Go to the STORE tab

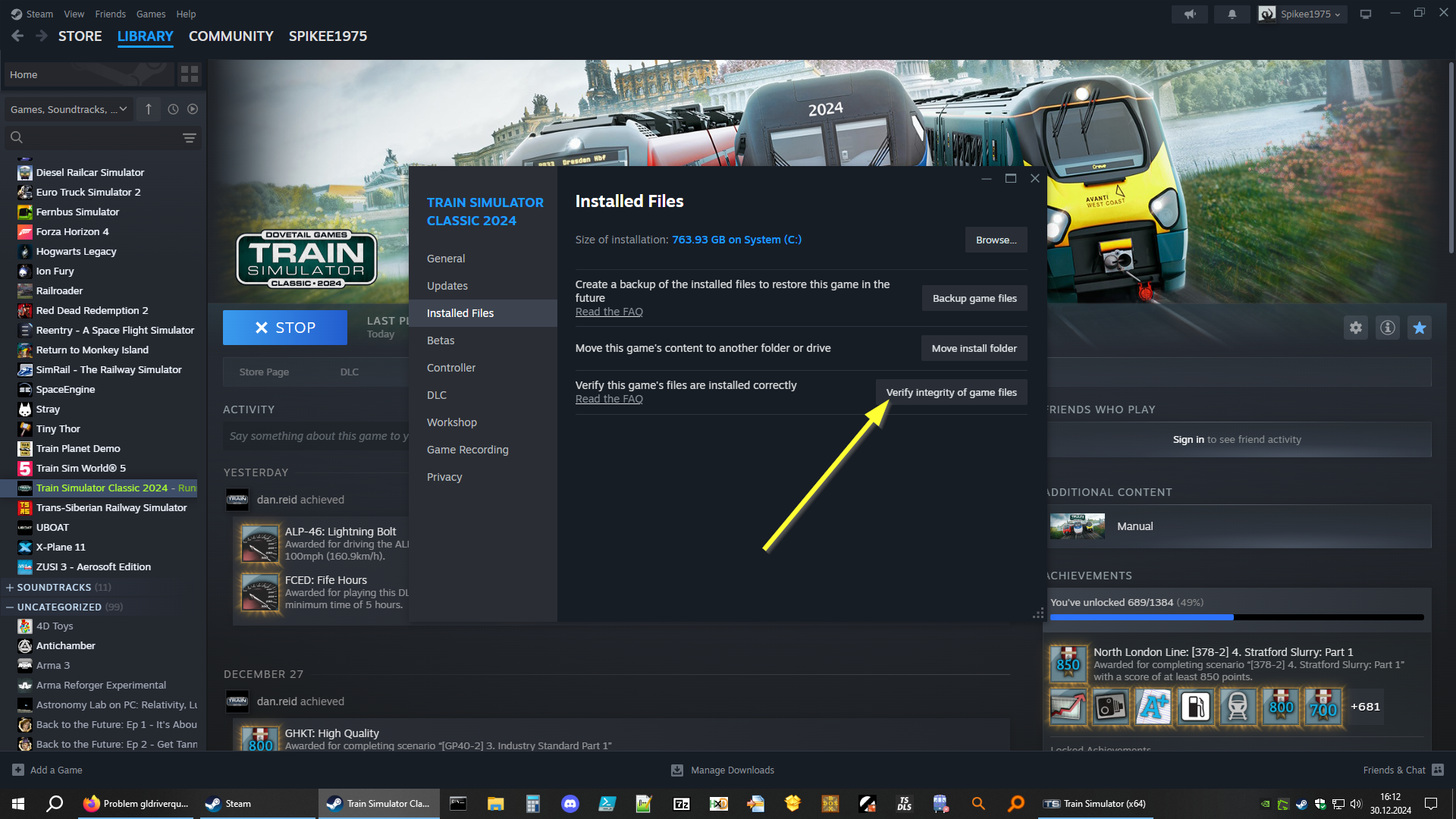click(80, 36)
